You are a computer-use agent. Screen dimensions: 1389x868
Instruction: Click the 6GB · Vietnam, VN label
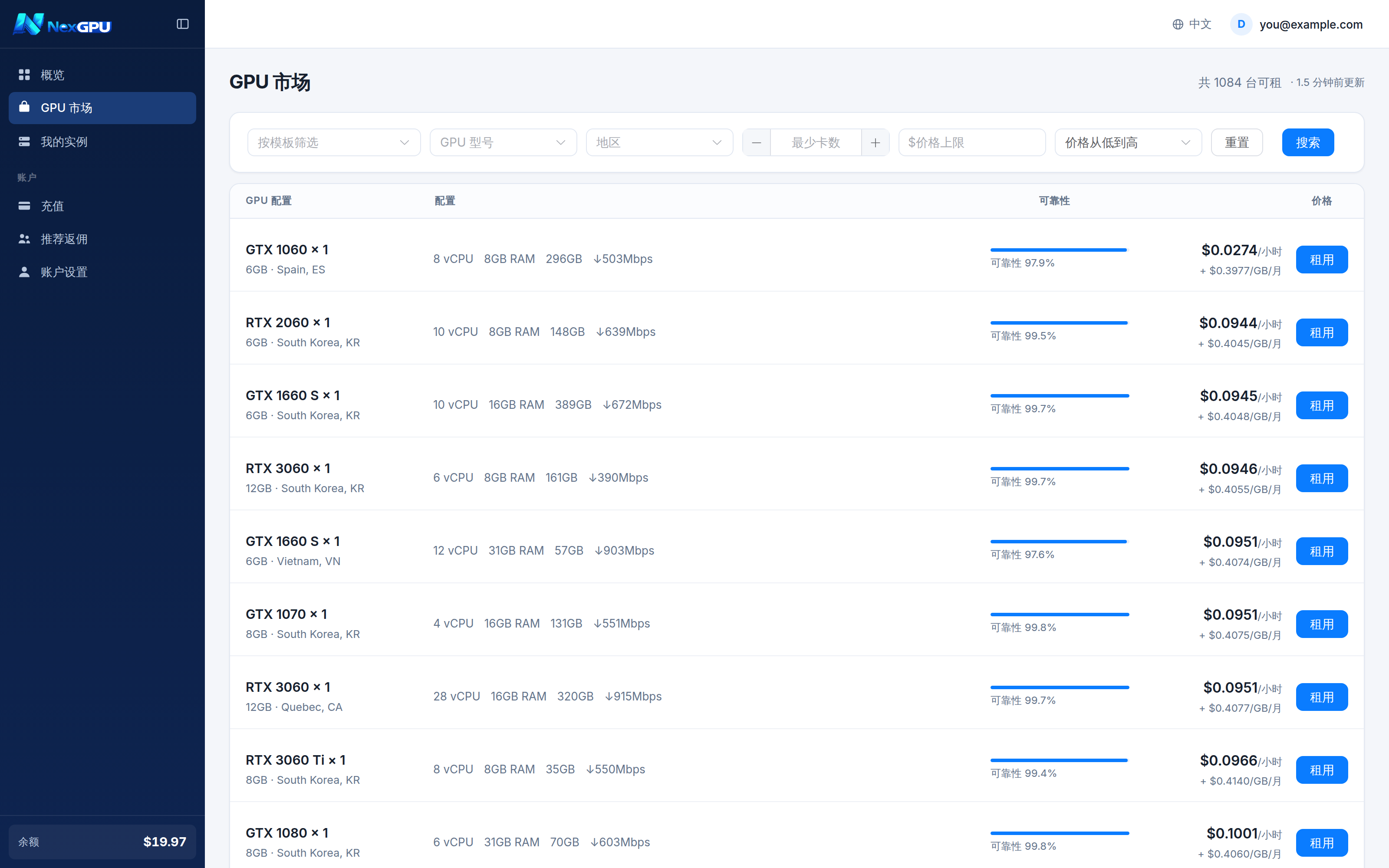[293, 562]
